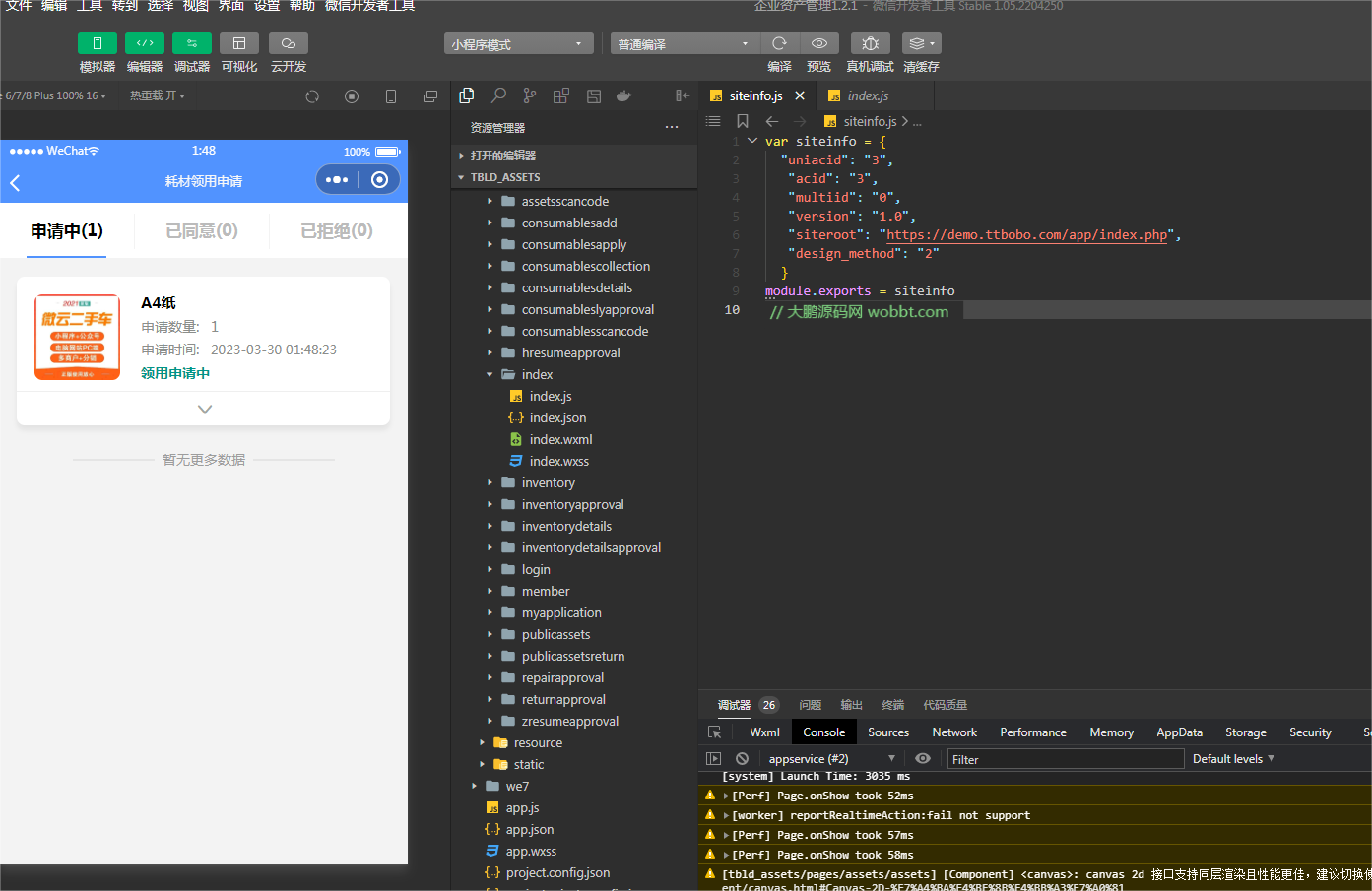This screenshot has height=891, width=1372.
Task: Expand the inventory folder
Action: point(548,483)
